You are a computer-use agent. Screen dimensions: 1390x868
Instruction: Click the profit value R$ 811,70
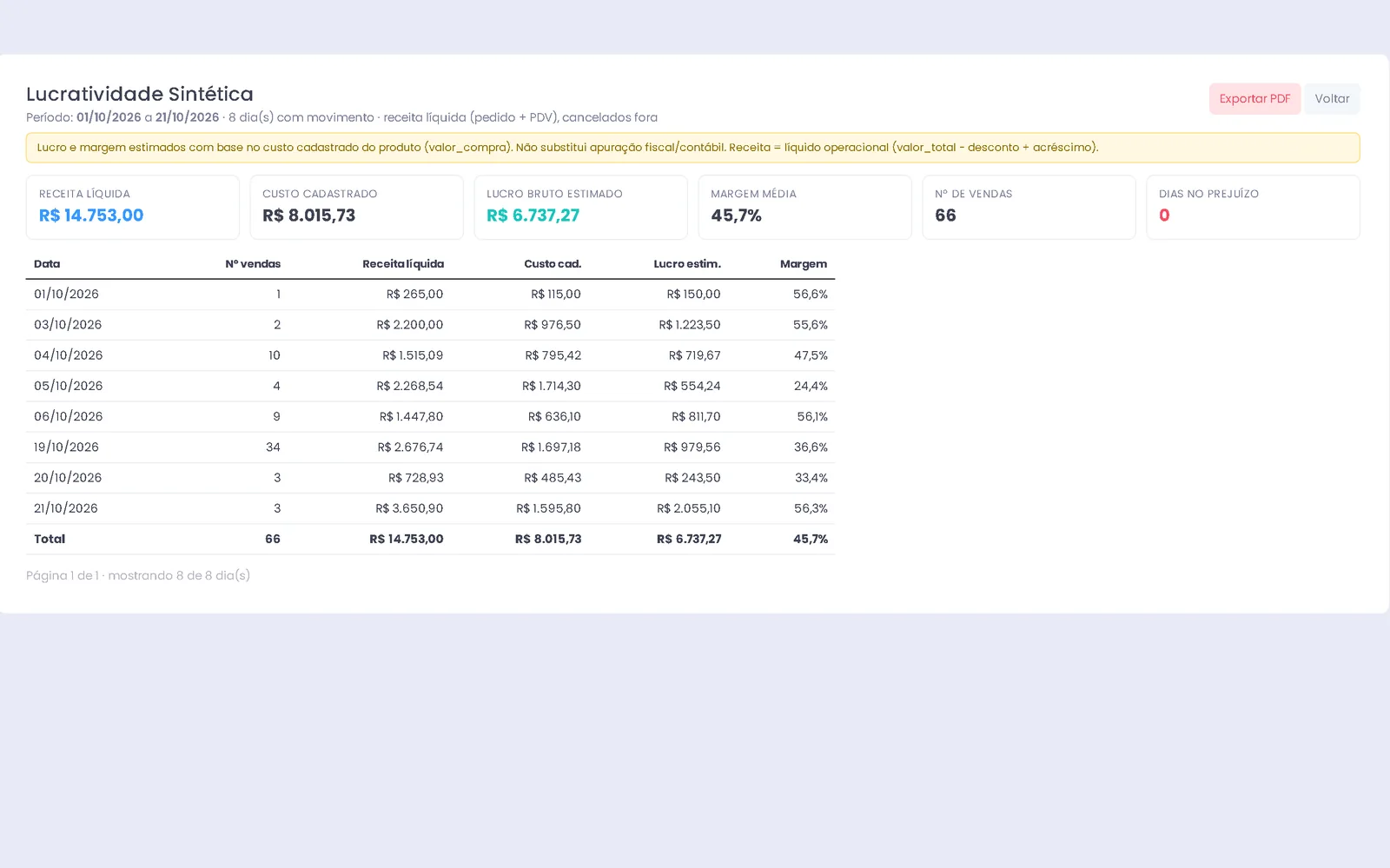pos(696,416)
